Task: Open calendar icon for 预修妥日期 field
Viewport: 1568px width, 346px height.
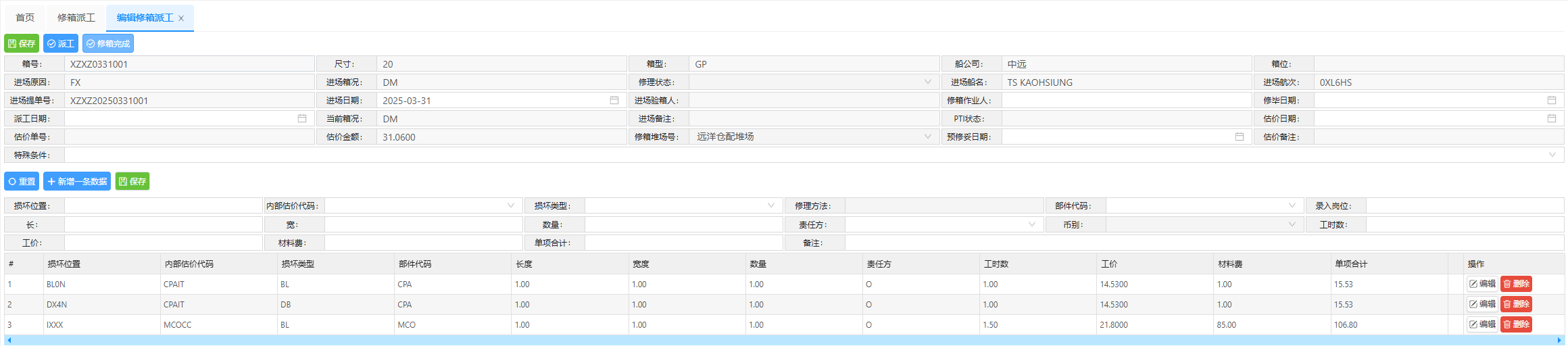Action: (1239, 137)
